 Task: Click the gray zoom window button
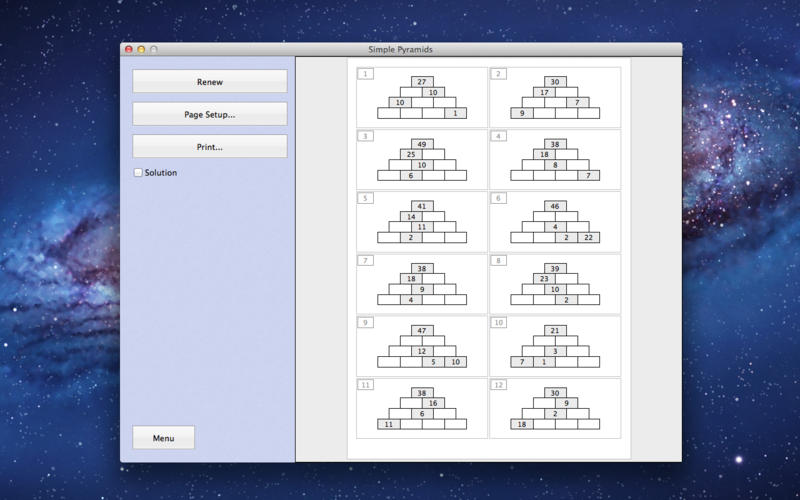(x=154, y=49)
